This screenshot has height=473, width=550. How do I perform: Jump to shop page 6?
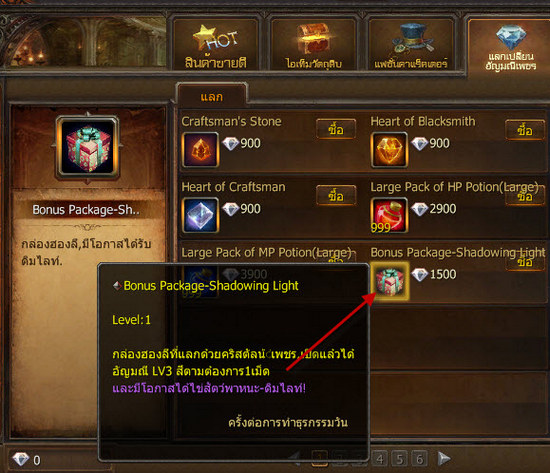(420, 459)
